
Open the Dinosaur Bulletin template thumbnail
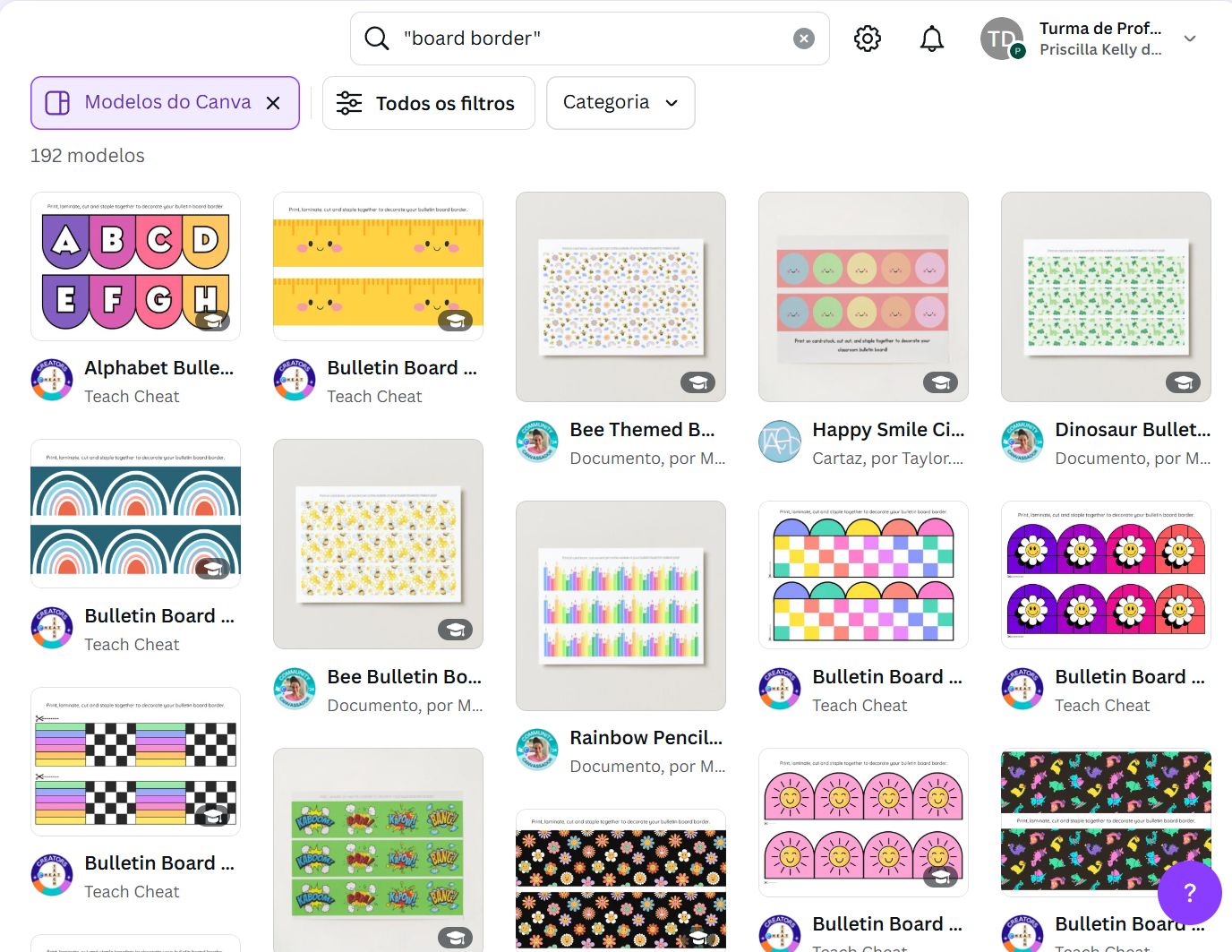coord(1106,296)
